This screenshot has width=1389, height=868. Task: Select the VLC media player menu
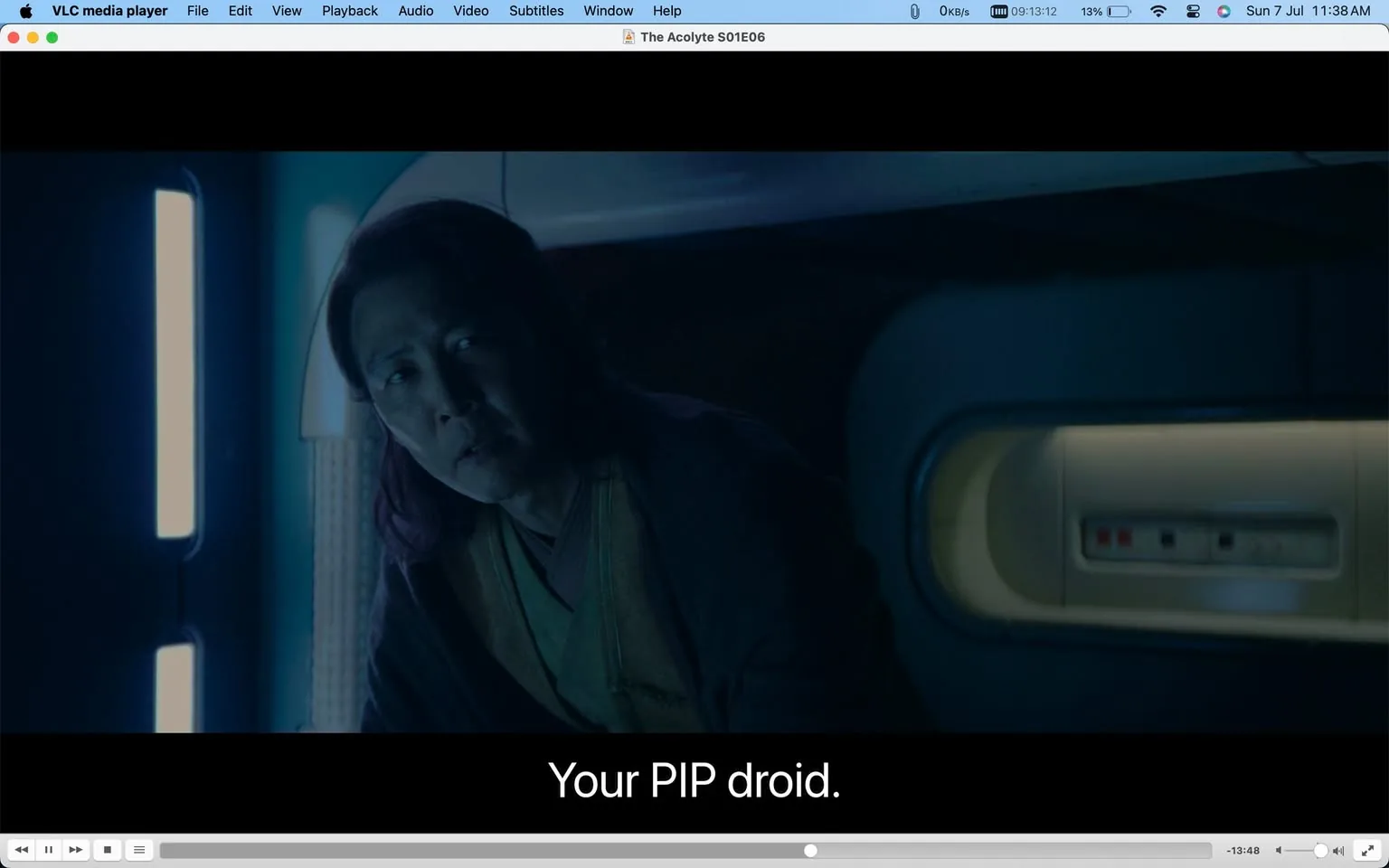pyautogui.click(x=109, y=11)
